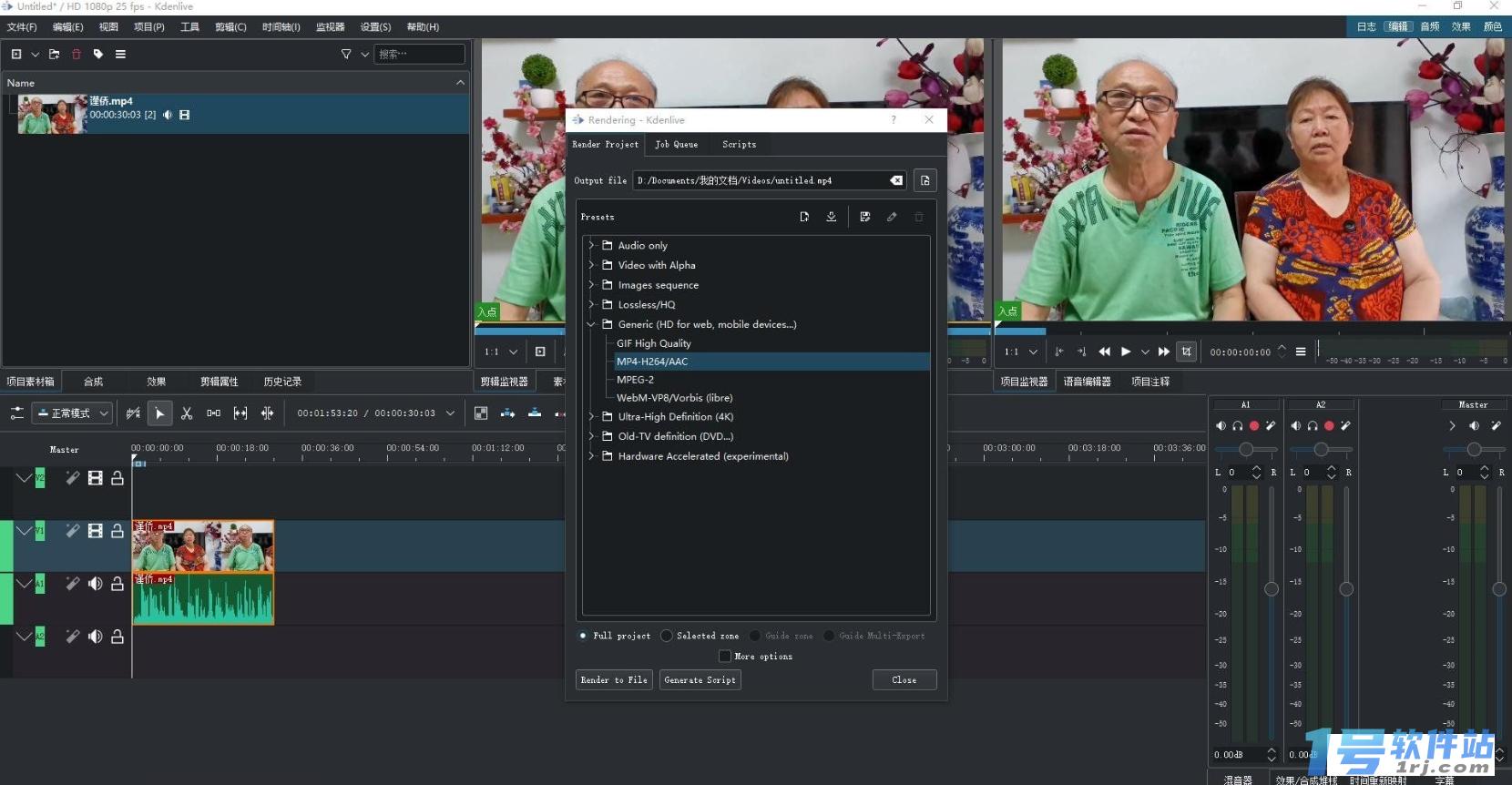This screenshot has width=1512, height=785.
Task: Hide video track V2 using film icon
Action: 95,478
